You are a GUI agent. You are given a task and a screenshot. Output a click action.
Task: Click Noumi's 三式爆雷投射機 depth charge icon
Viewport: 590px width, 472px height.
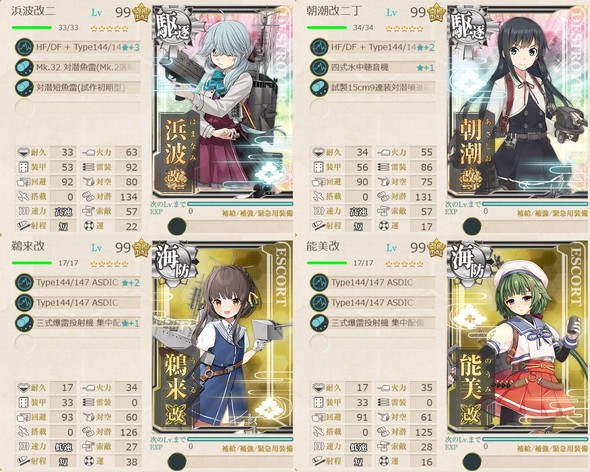(319, 323)
